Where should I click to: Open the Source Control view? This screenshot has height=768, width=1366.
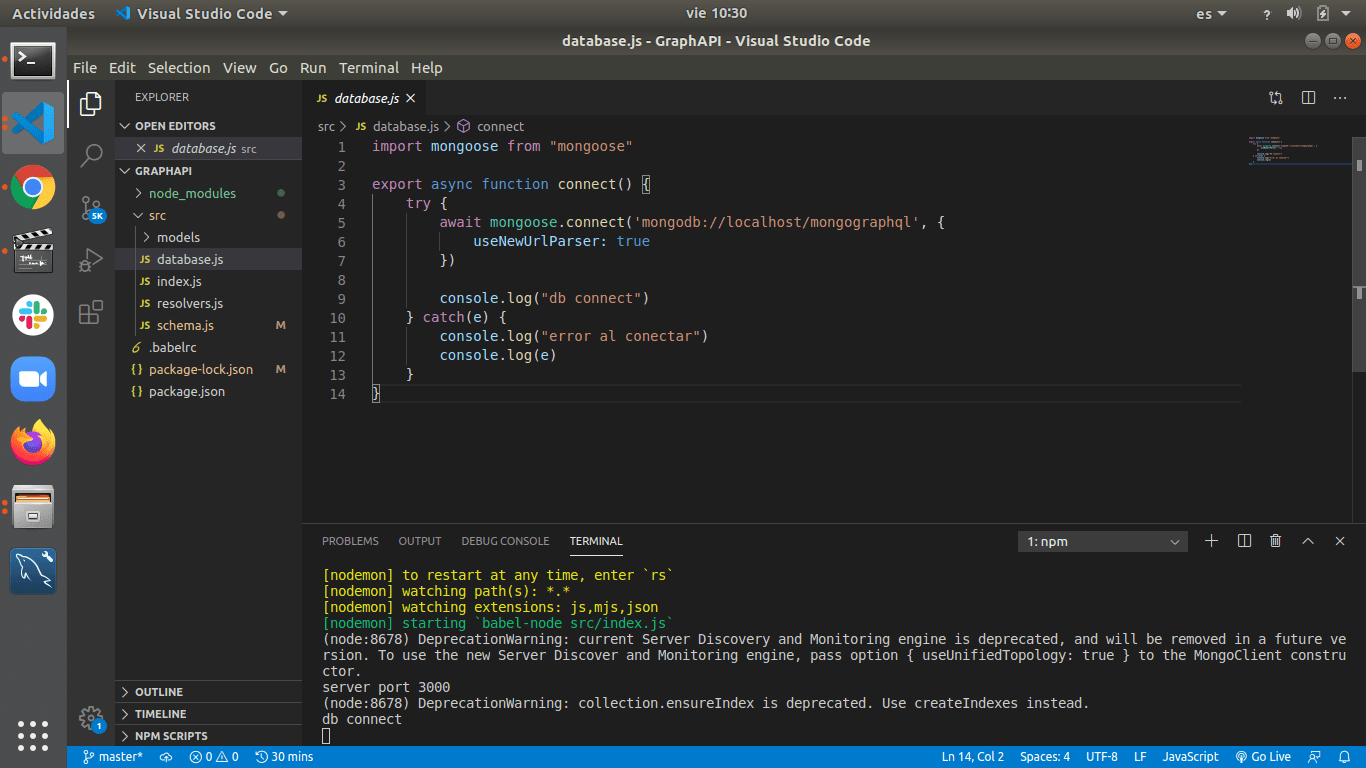[x=91, y=208]
